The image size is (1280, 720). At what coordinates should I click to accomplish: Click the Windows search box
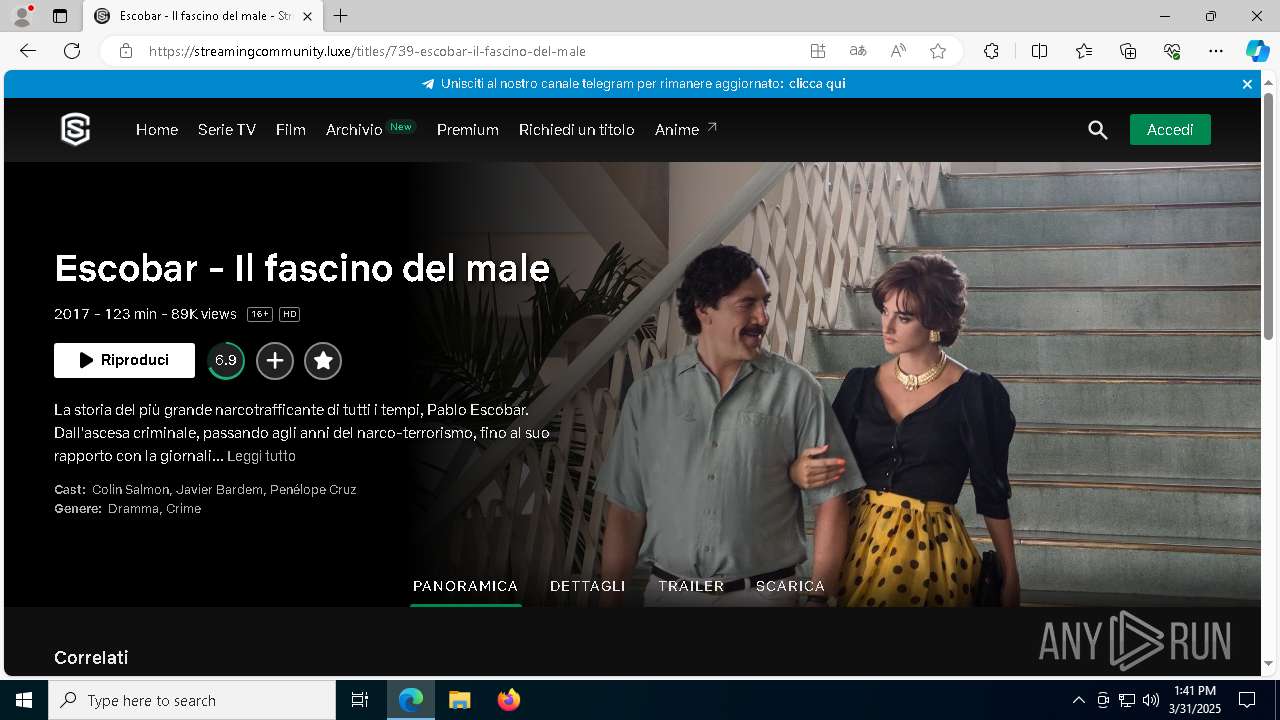tap(192, 700)
